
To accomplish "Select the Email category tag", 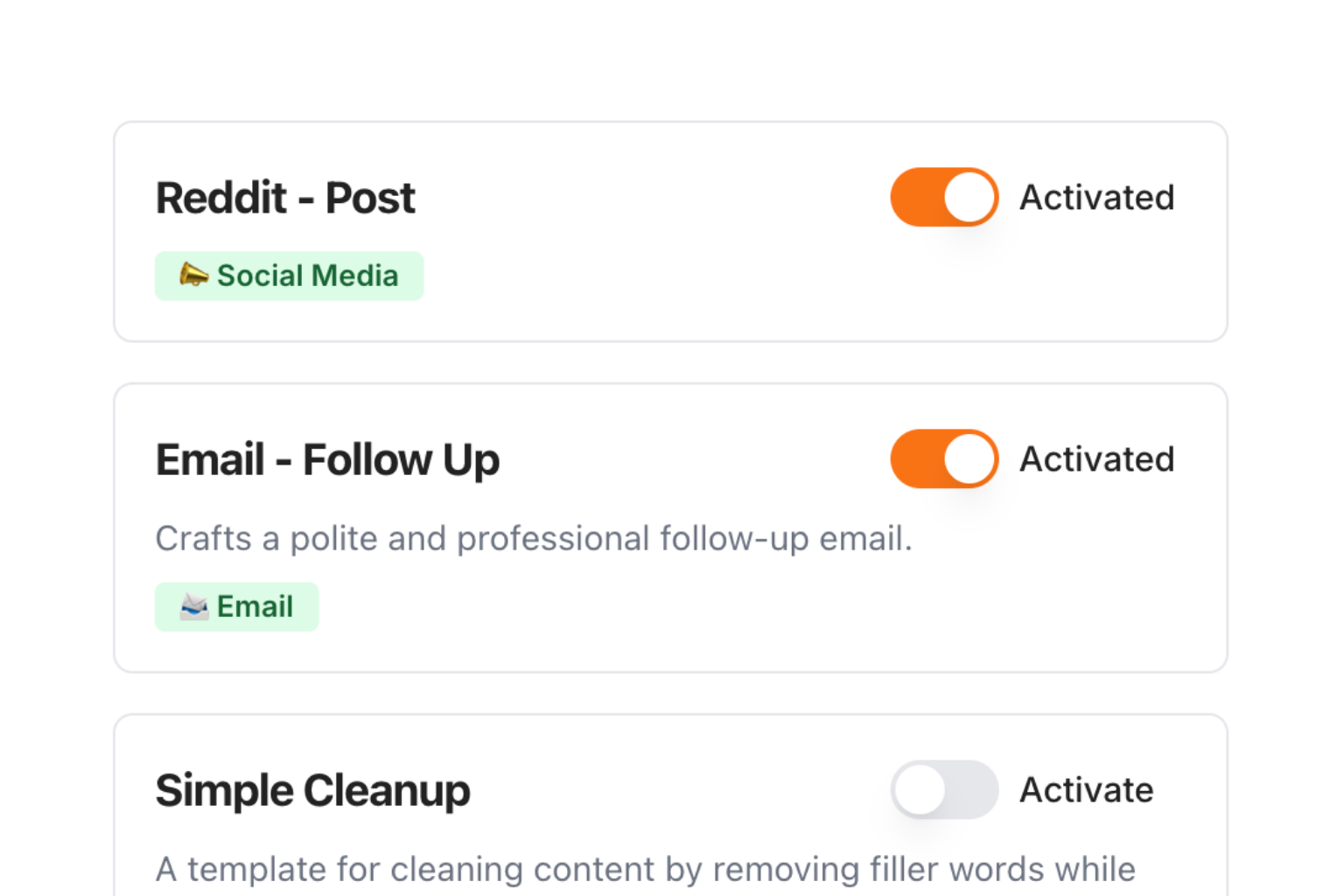I will 237,606.
